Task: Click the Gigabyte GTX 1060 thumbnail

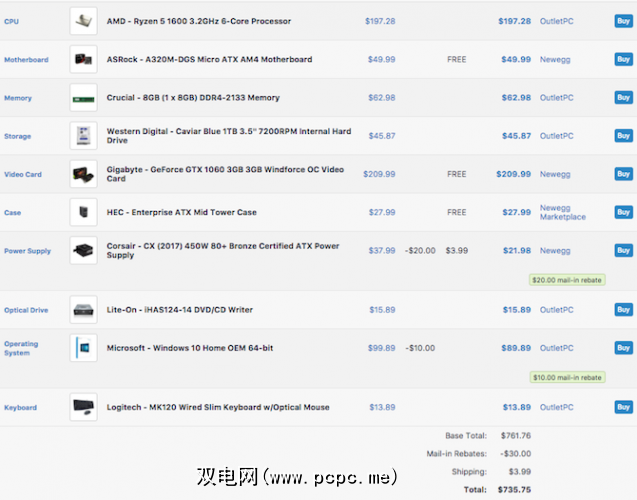Action: [84, 174]
